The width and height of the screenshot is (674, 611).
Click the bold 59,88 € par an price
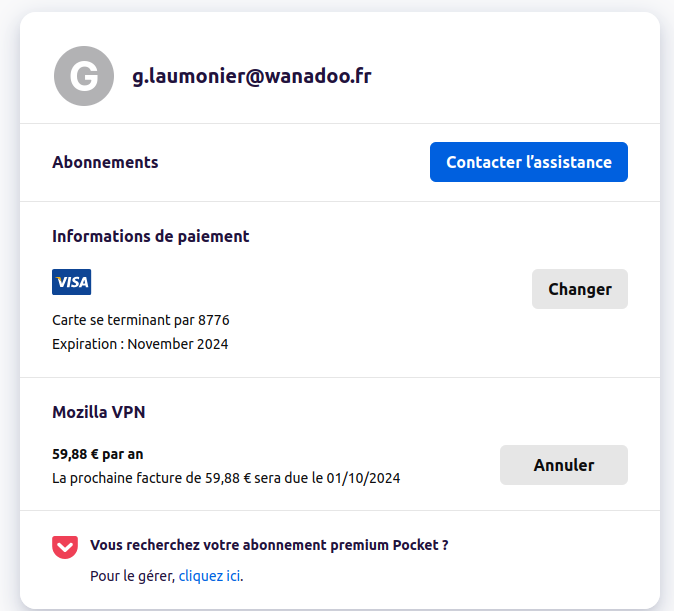click(x=98, y=454)
